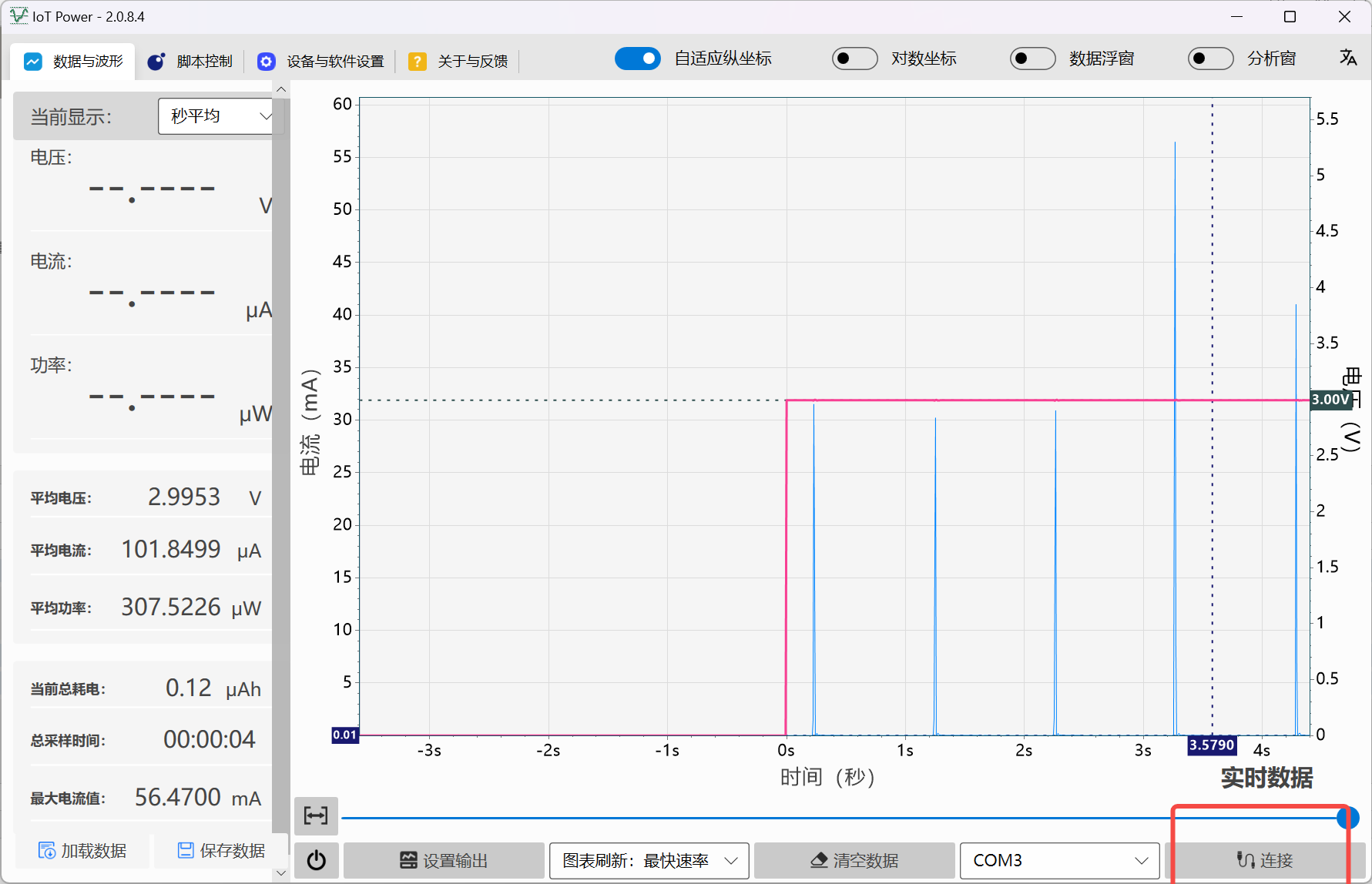Click the script control tab icon
Screen dimensions: 1372x884
click(156, 62)
